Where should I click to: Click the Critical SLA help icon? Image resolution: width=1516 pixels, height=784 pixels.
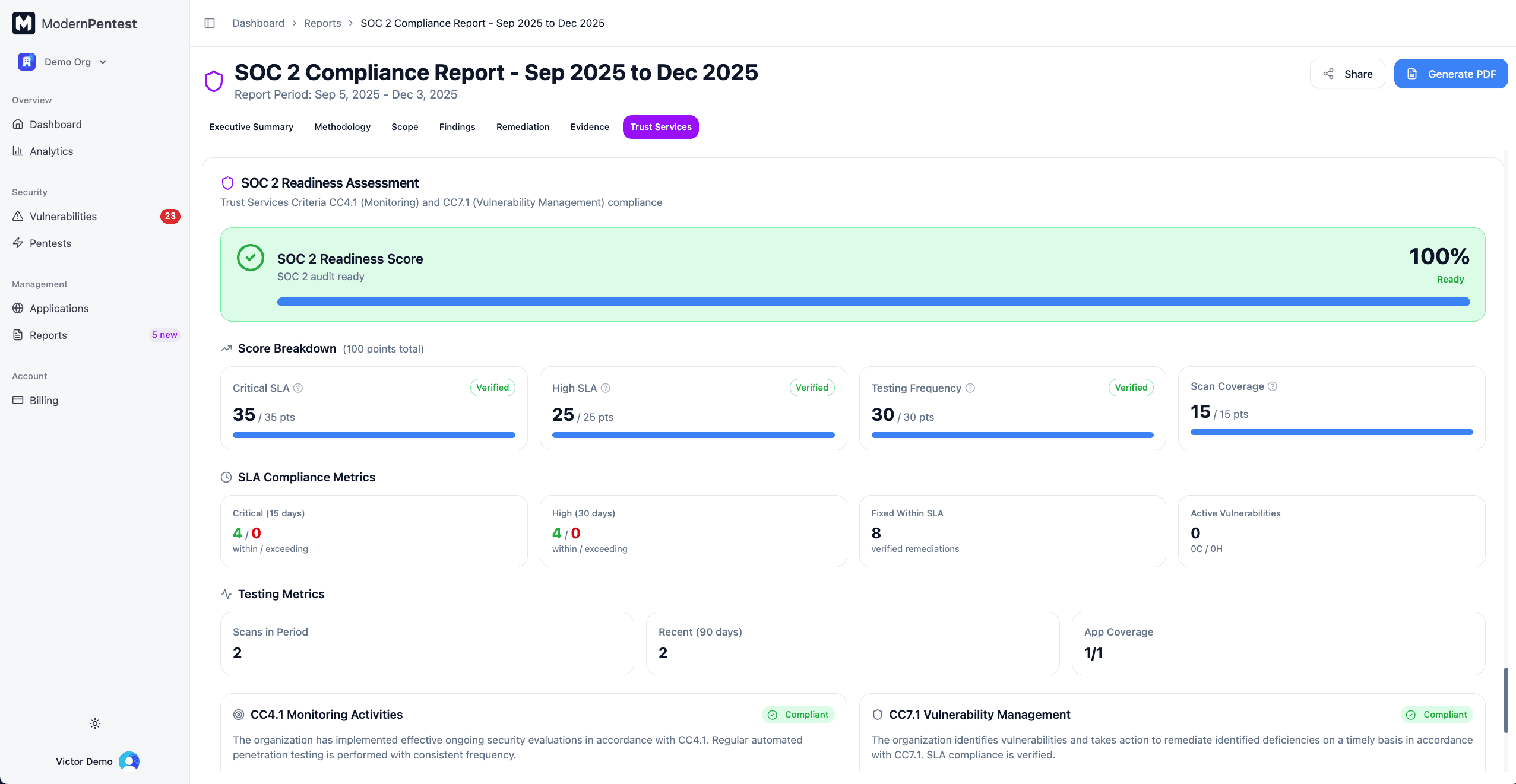coord(298,388)
